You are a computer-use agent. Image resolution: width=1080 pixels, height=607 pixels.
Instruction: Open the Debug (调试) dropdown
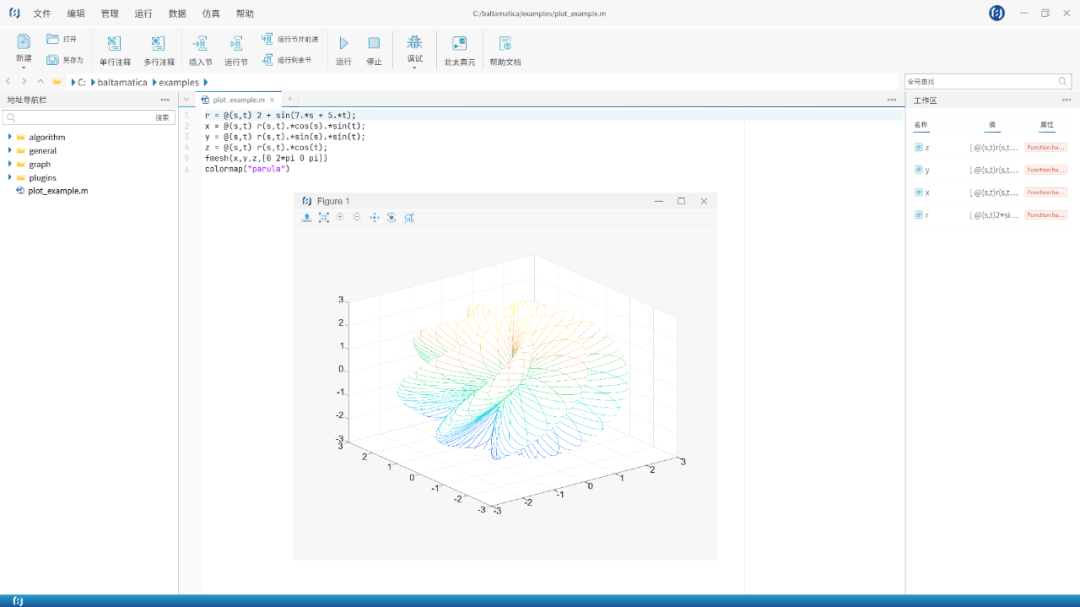click(x=414, y=67)
